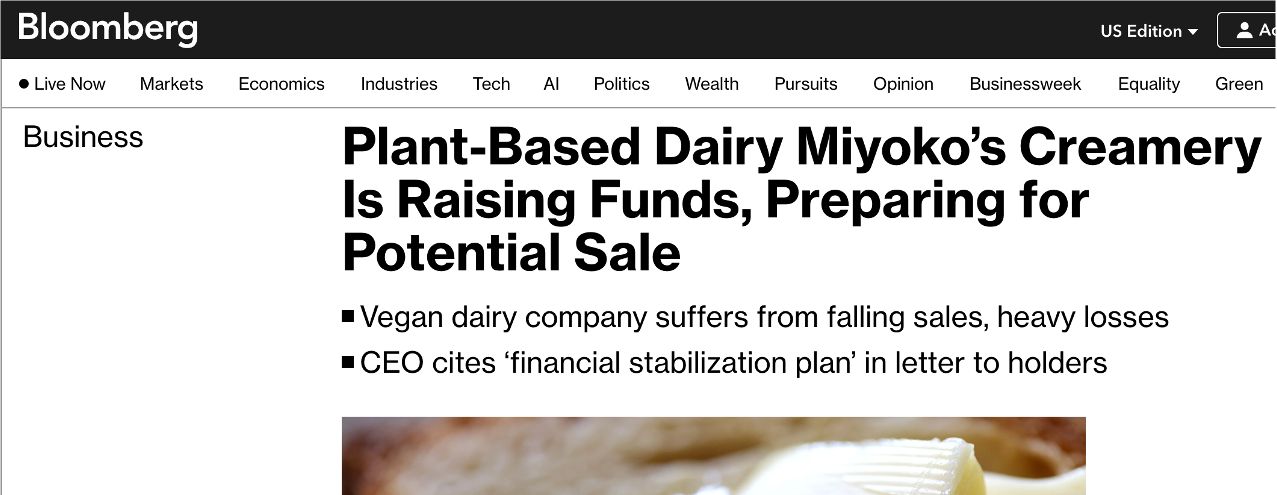Select Businessweek in the navigation bar

(x=1025, y=84)
